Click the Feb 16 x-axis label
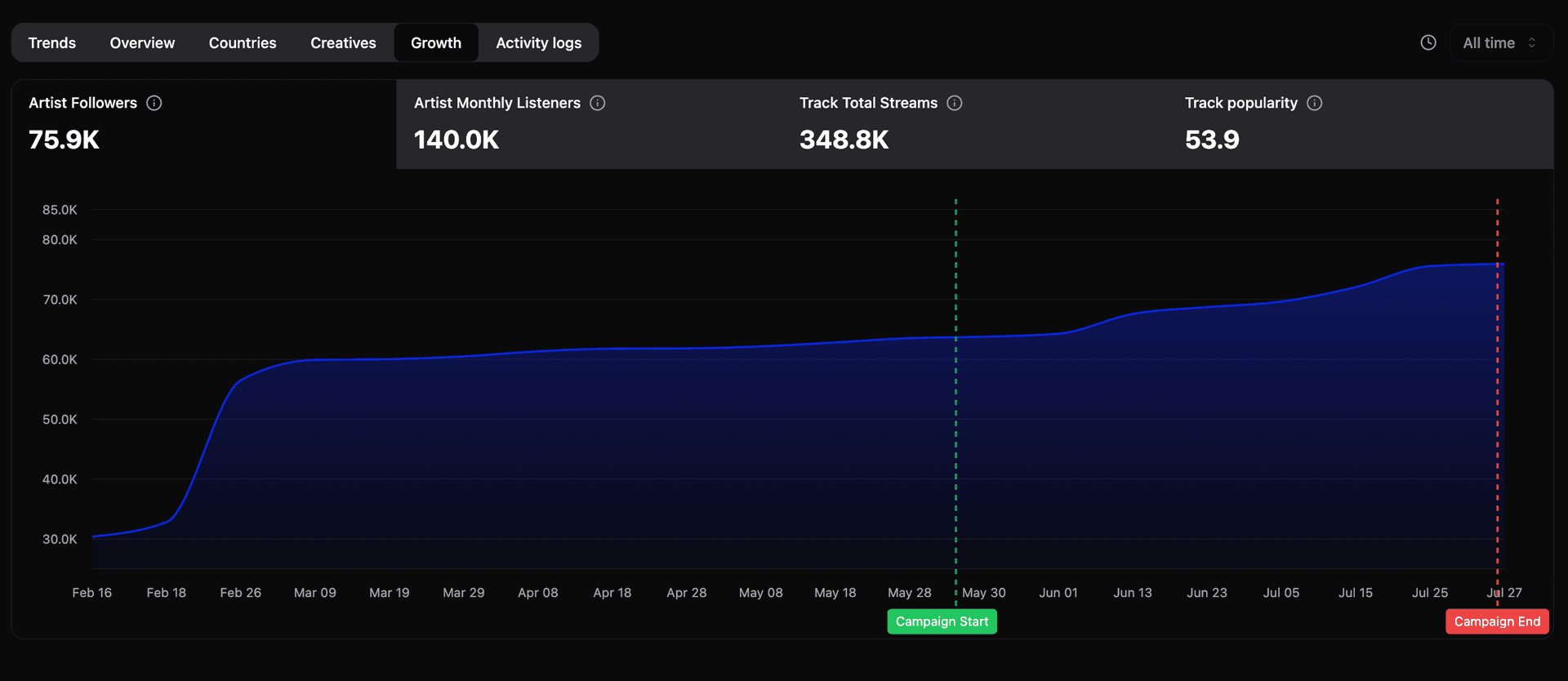1568x681 pixels. point(91,593)
